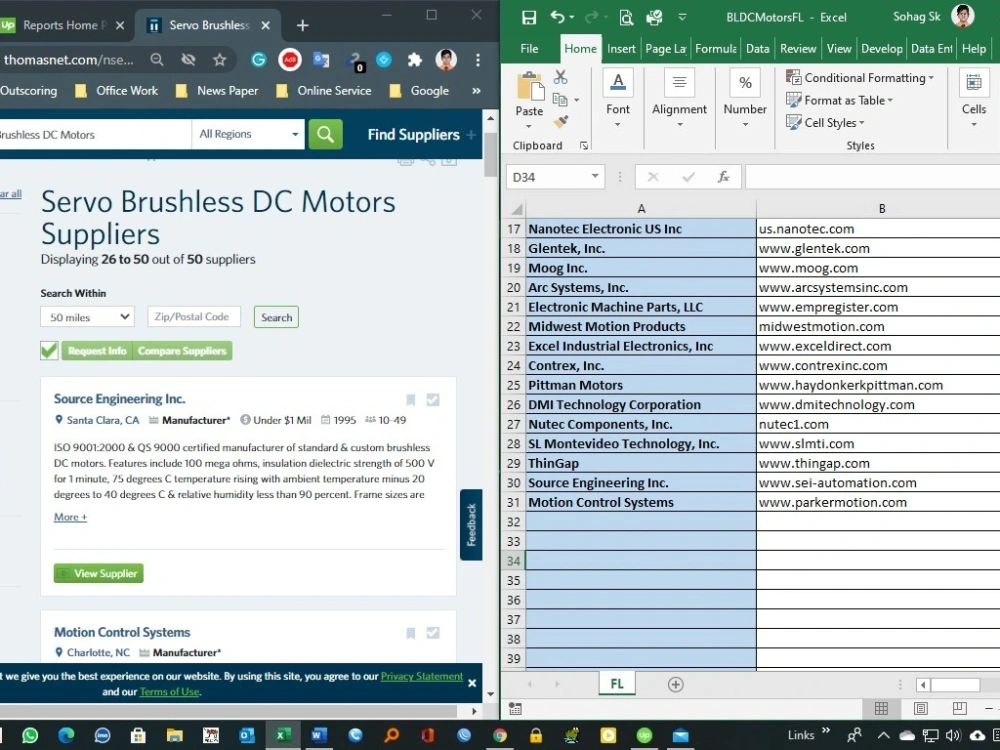
Task: Switch to the View ribbon tab
Action: coord(839,48)
